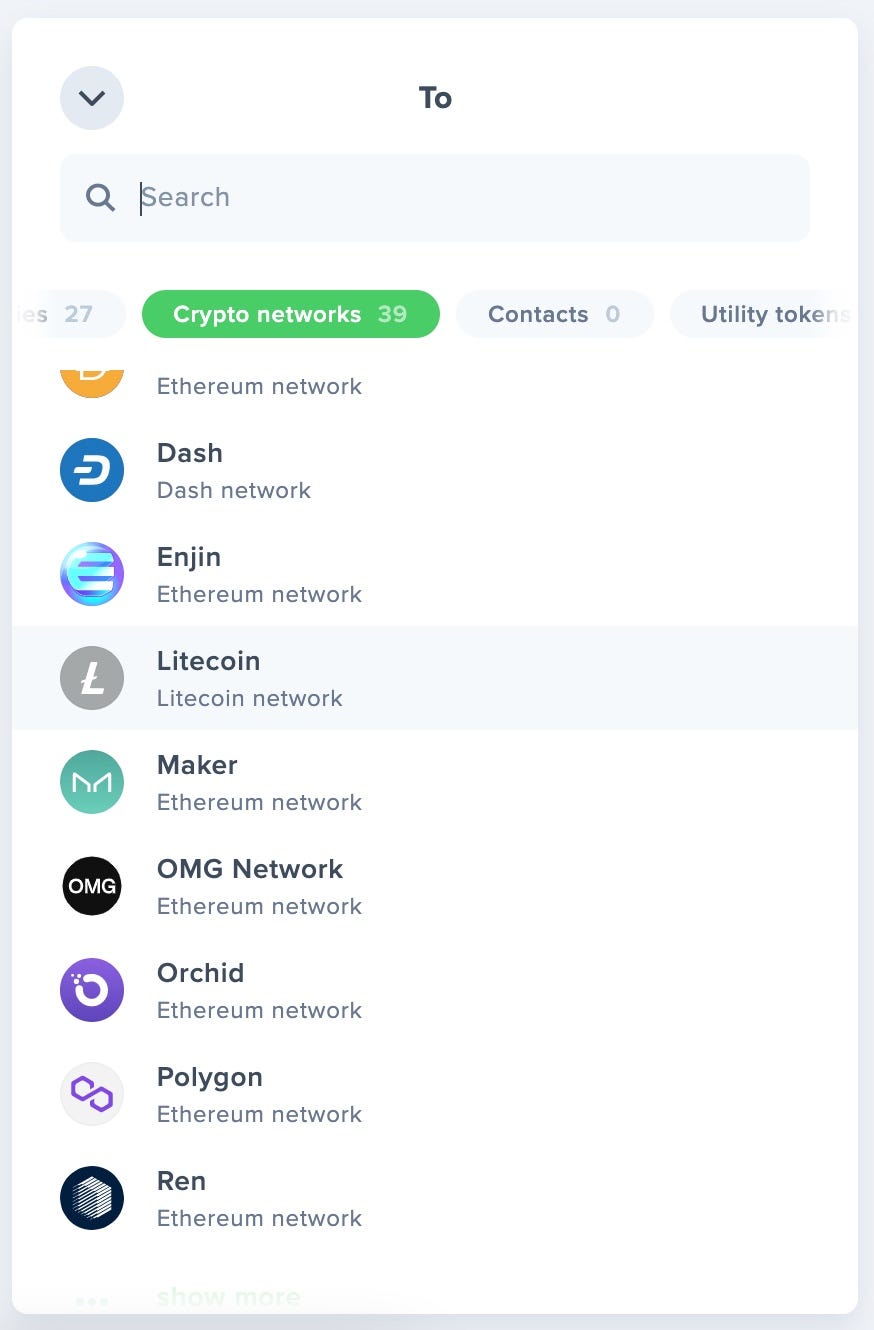Select the OMG Network logo
874x1330 pixels.
92,886
